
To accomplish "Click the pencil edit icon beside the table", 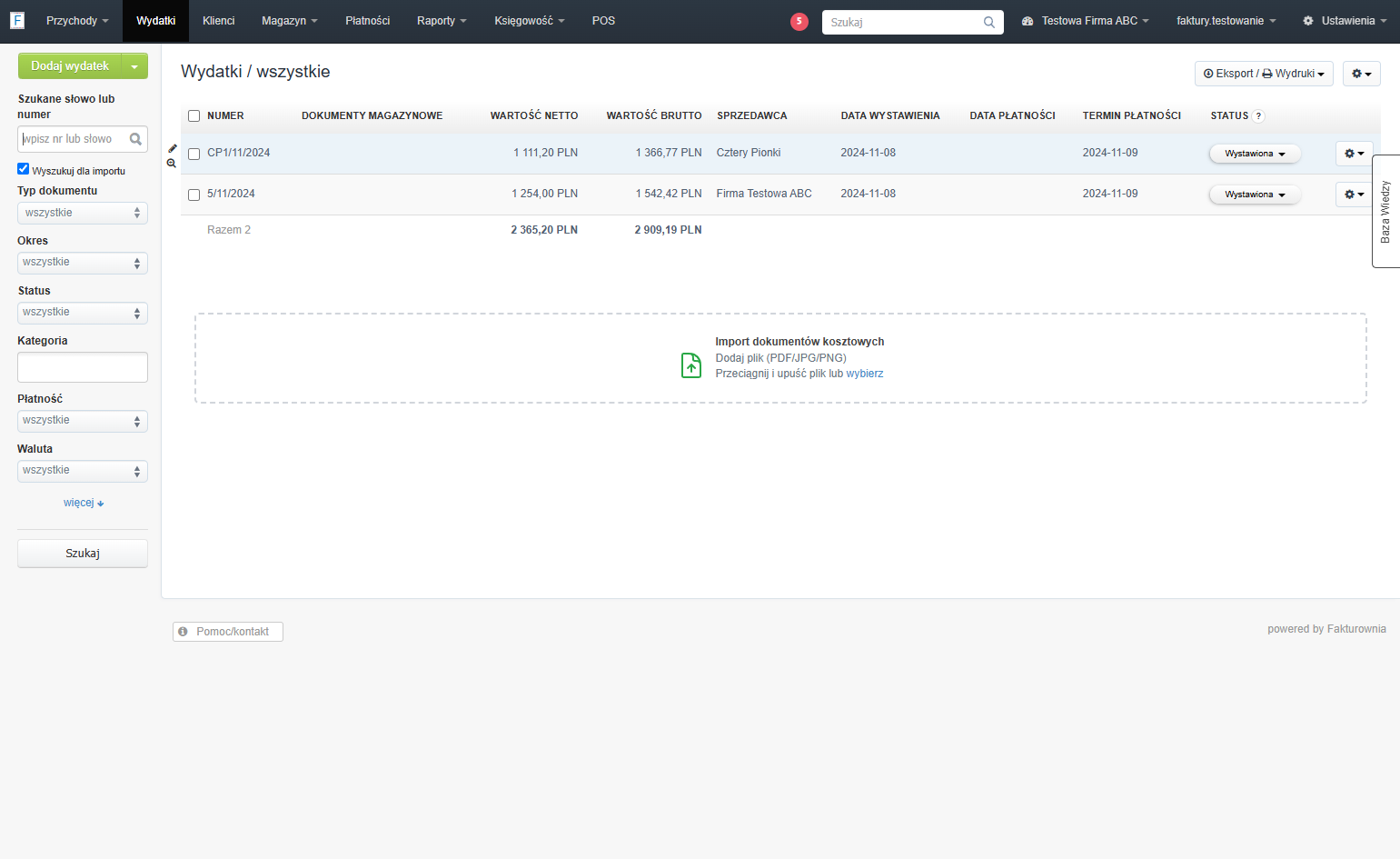I will [x=173, y=148].
